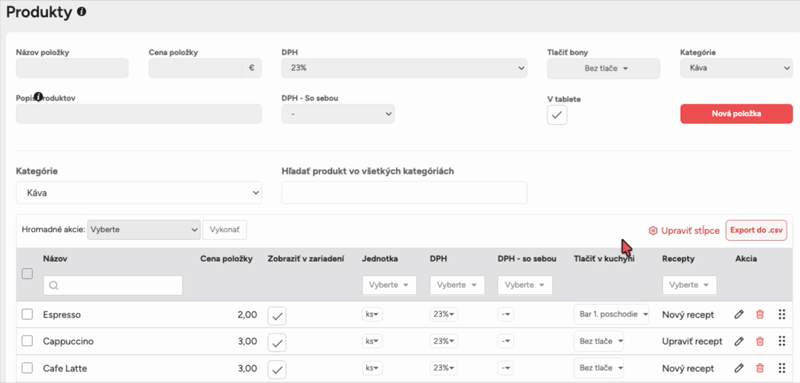The height and width of the screenshot is (383, 800).
Task: Click Upraviť recept for Cappuccino
Action: click(x=692, y=341)
